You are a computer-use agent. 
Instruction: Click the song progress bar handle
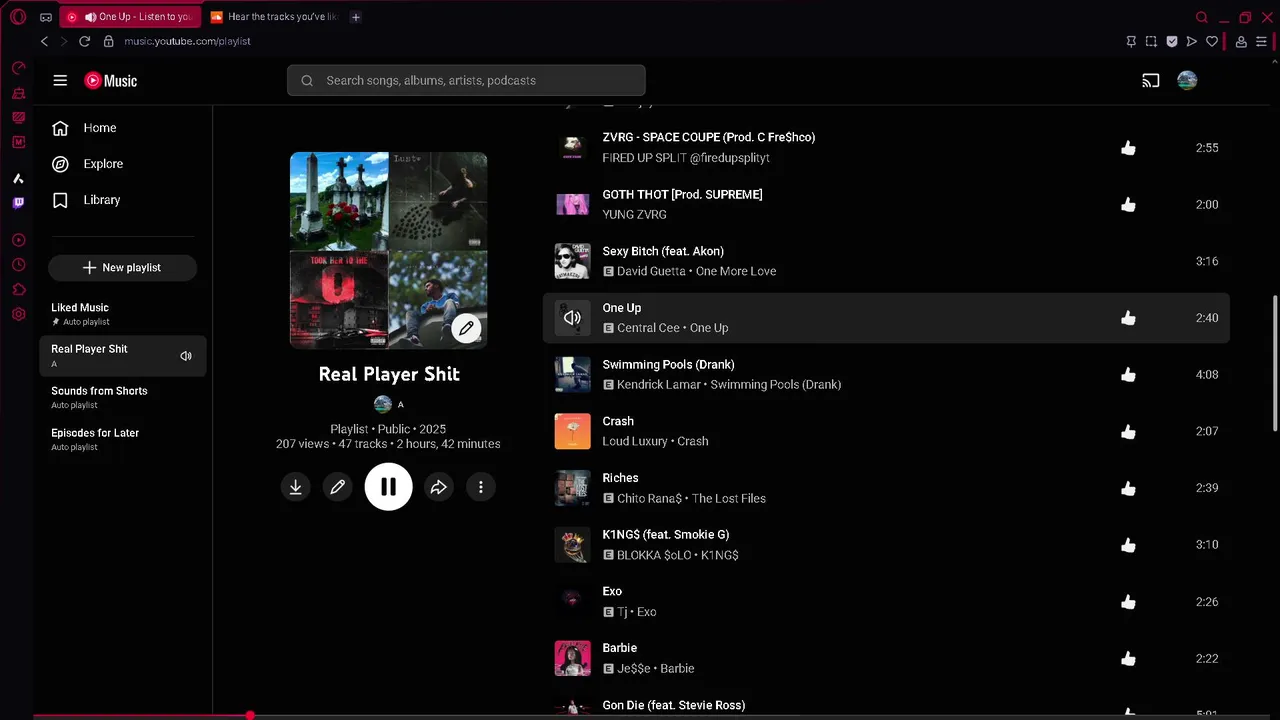[x=250, y=716]
